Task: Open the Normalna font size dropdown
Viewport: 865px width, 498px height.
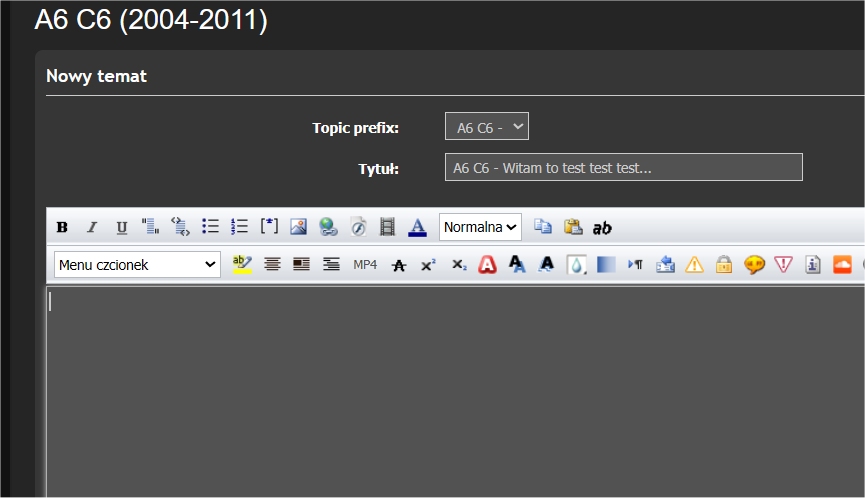Action: 480,227
